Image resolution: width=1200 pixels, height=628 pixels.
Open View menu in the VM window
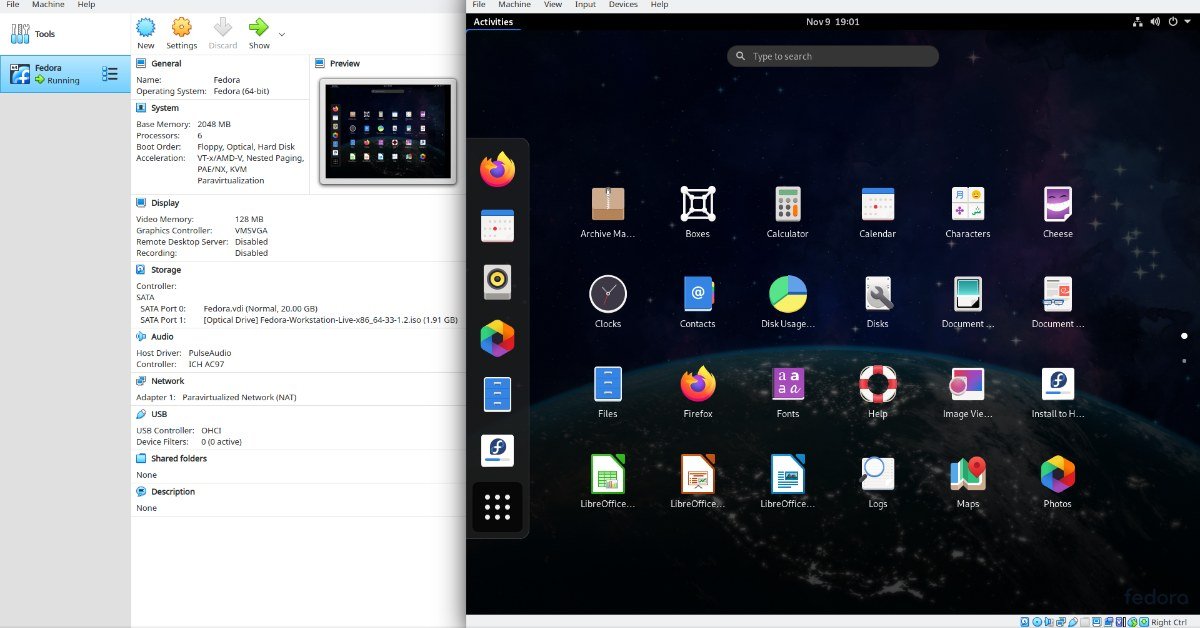point(553,5)
